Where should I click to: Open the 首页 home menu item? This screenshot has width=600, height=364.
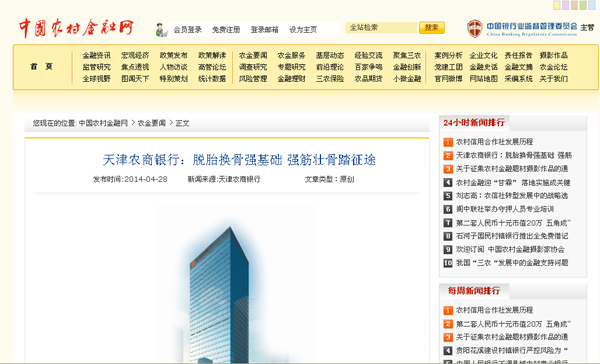pos(41,67)
